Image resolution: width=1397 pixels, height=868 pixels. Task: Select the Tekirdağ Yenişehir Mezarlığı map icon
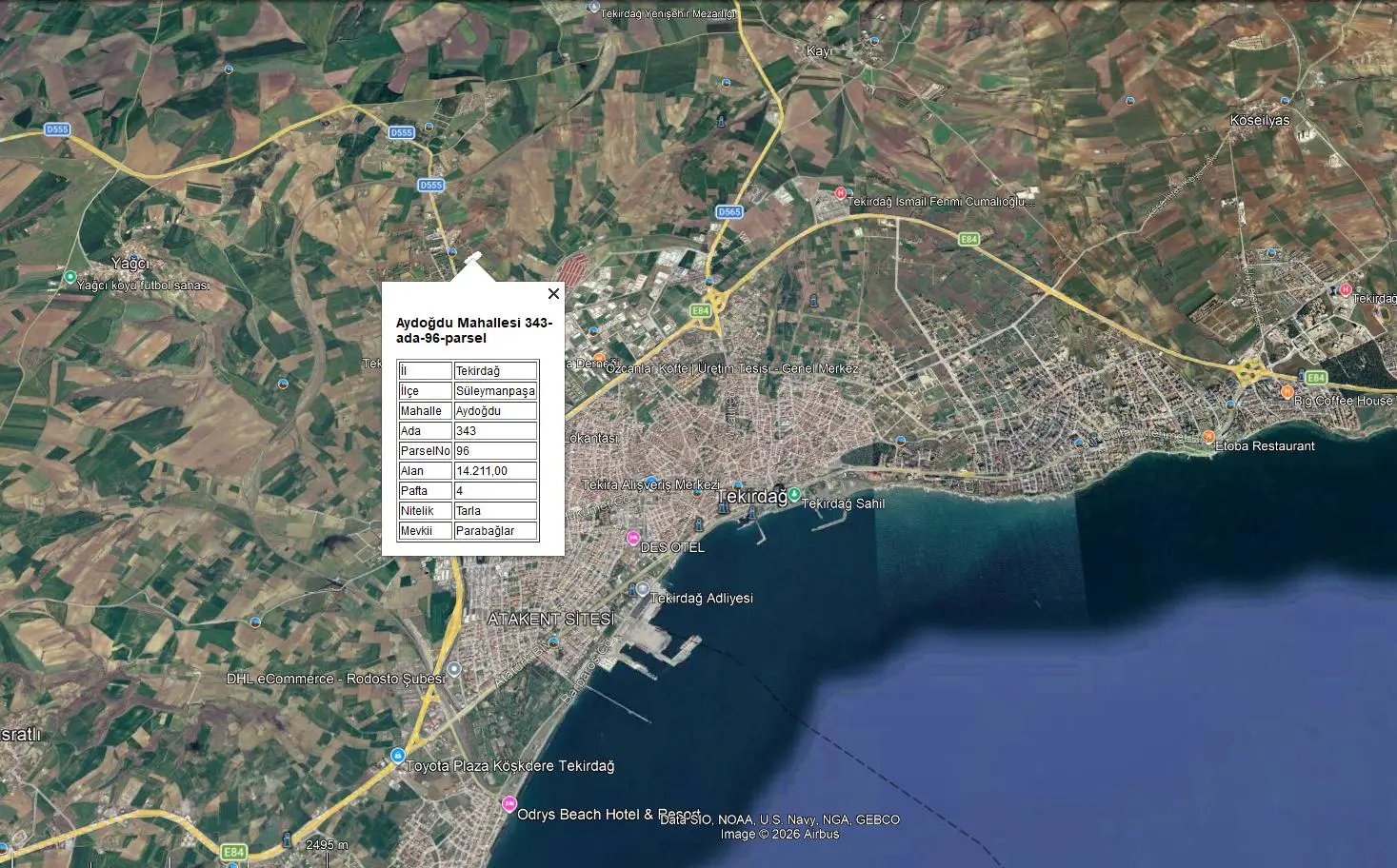click(593, 7)
